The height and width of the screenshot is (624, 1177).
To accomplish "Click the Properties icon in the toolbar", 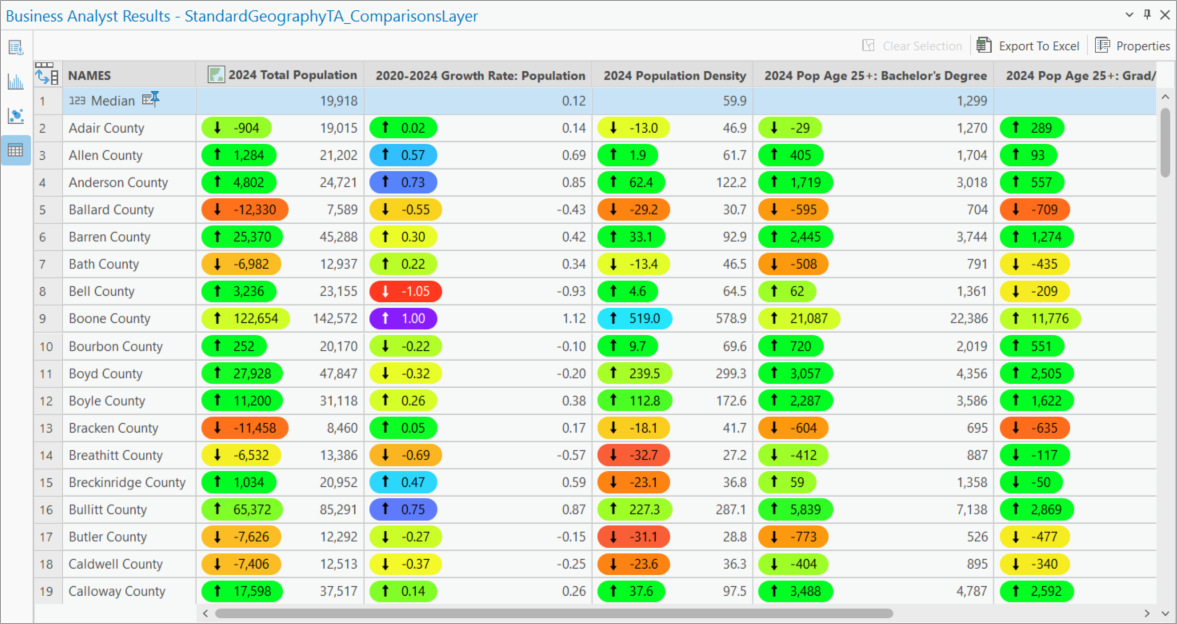I will (x=1103, y=45).
